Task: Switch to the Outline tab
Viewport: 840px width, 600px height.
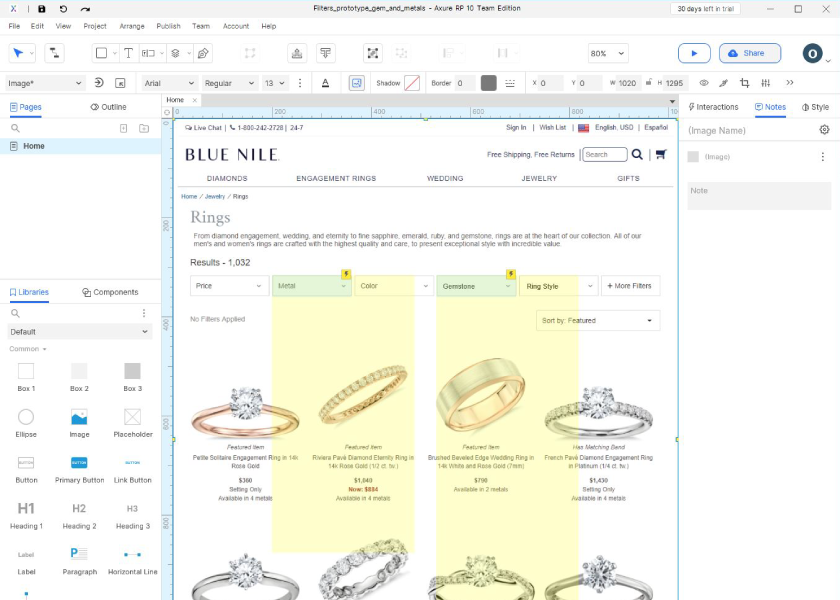Action: (x=108, y=107)
